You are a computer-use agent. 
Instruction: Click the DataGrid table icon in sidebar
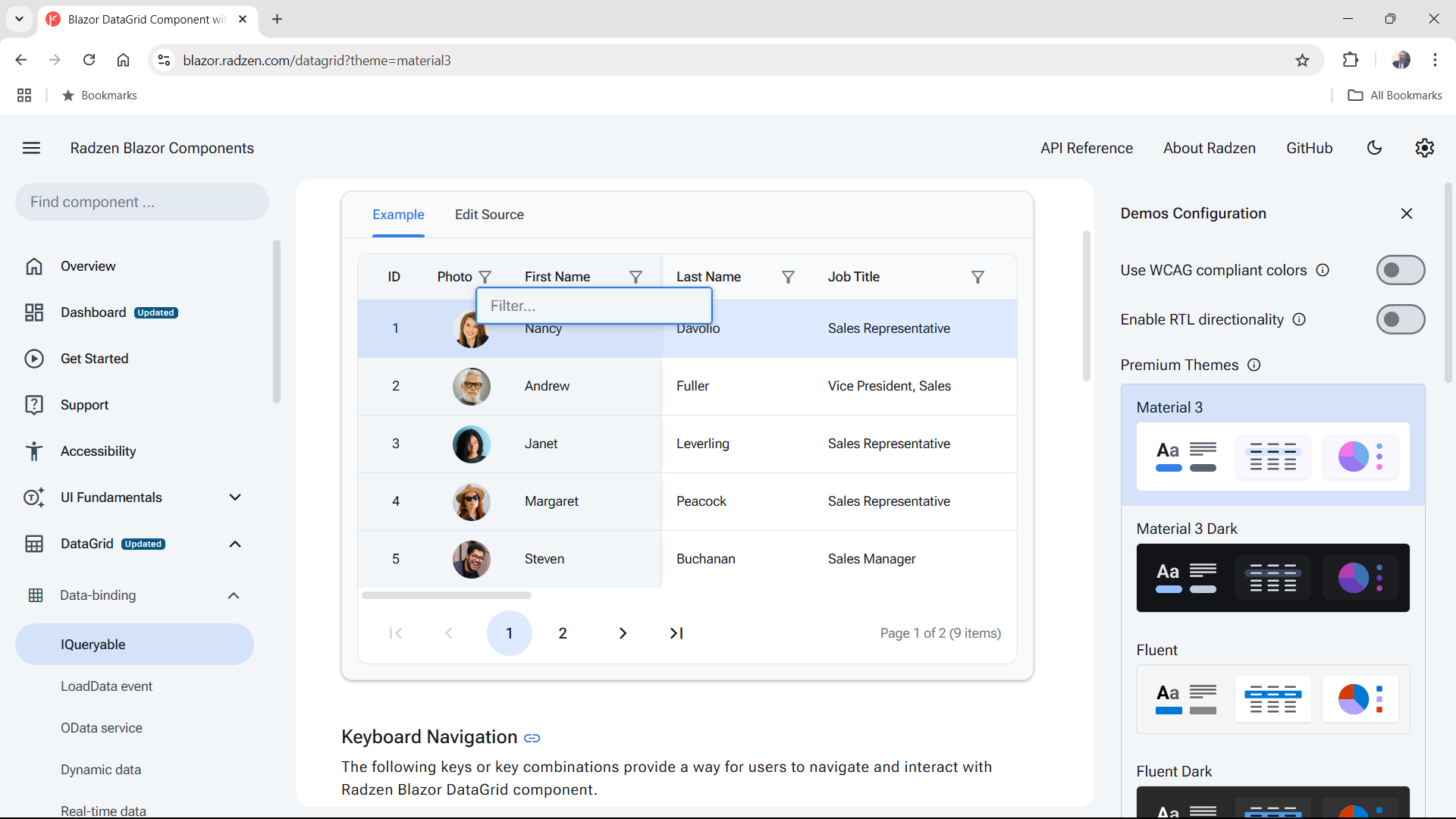click(34, 544)
